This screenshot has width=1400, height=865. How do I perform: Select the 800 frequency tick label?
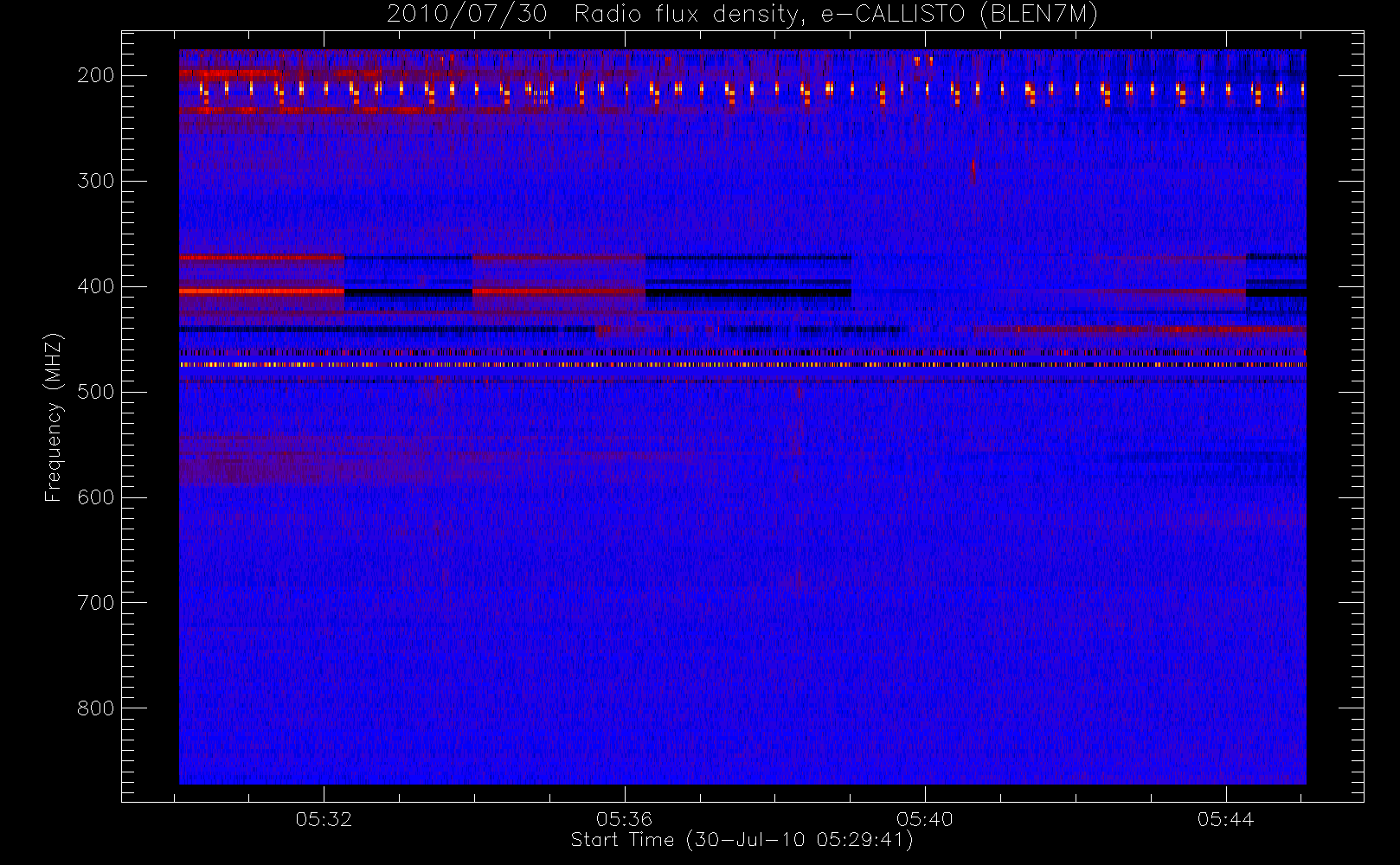tap(96, 708)
